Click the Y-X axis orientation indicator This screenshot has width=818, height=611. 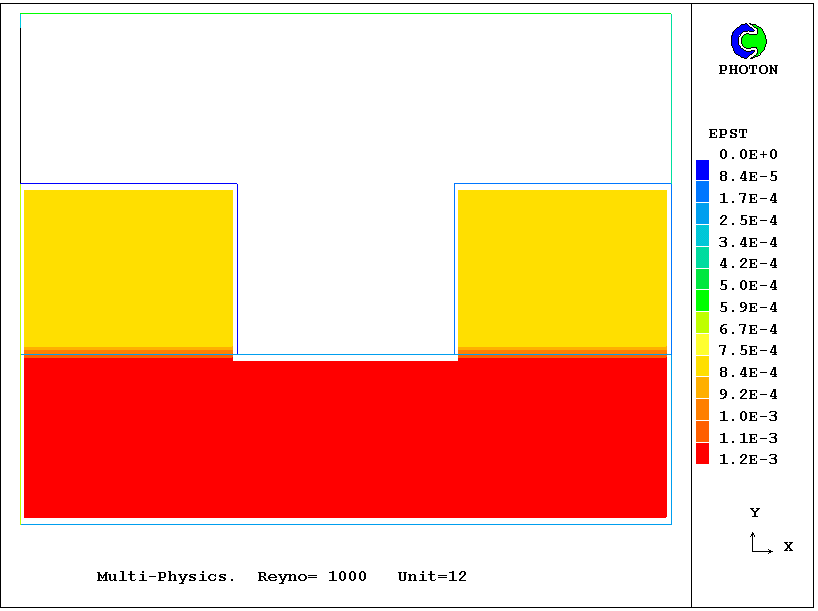pyautogui.click(x=762, y=543)
